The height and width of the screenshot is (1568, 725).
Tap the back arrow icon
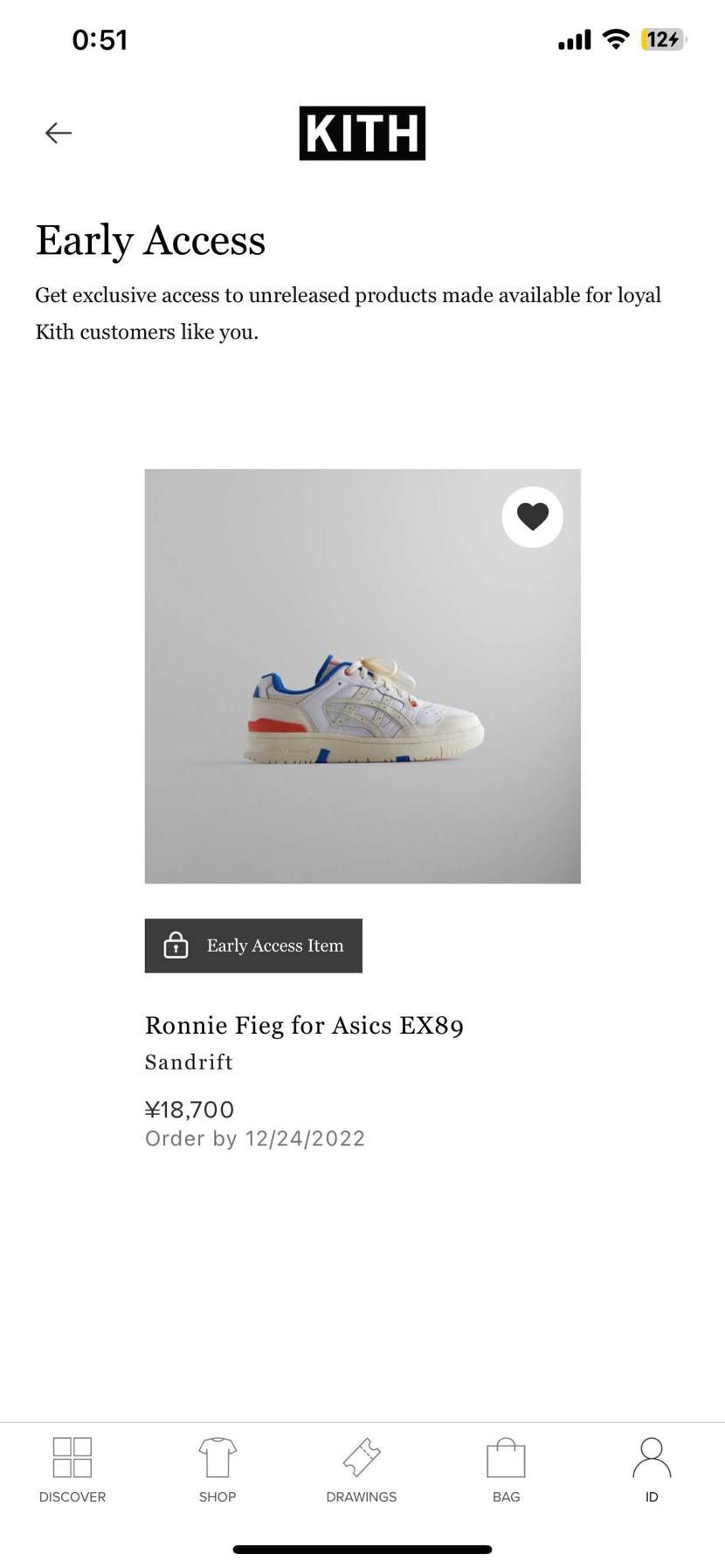coord(58,133)
